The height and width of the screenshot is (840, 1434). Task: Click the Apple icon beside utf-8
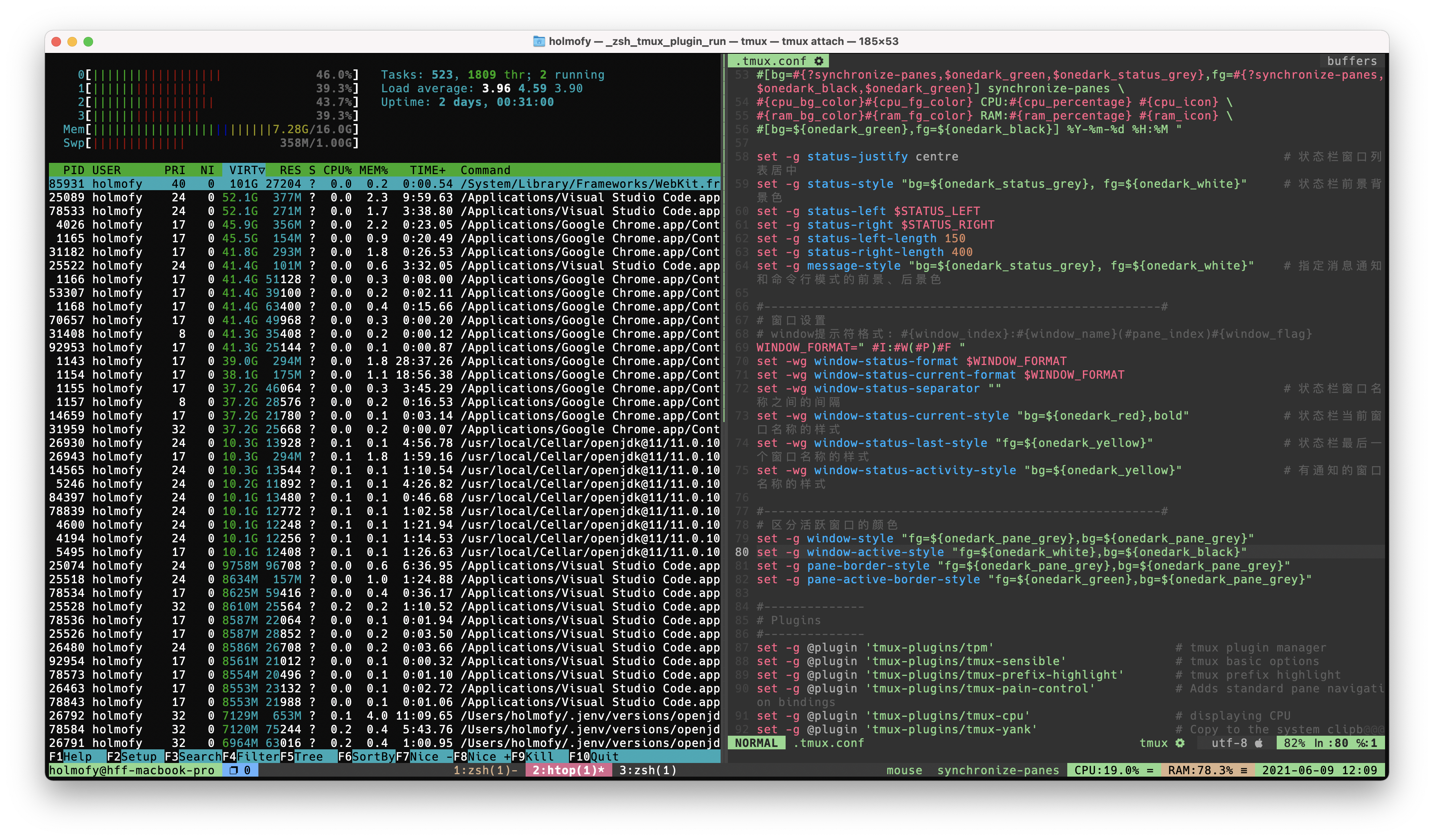1259,743
